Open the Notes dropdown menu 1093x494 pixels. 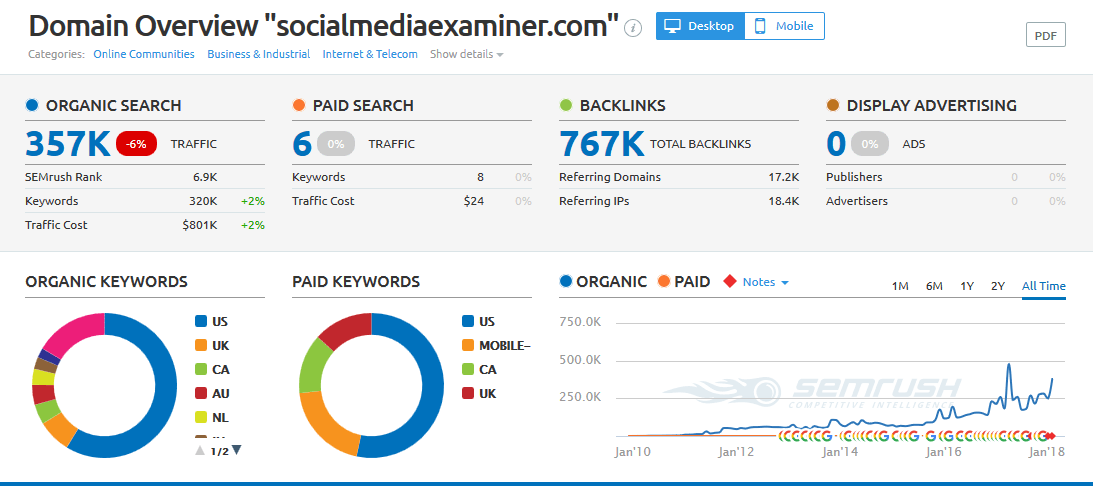click(766, 282)
